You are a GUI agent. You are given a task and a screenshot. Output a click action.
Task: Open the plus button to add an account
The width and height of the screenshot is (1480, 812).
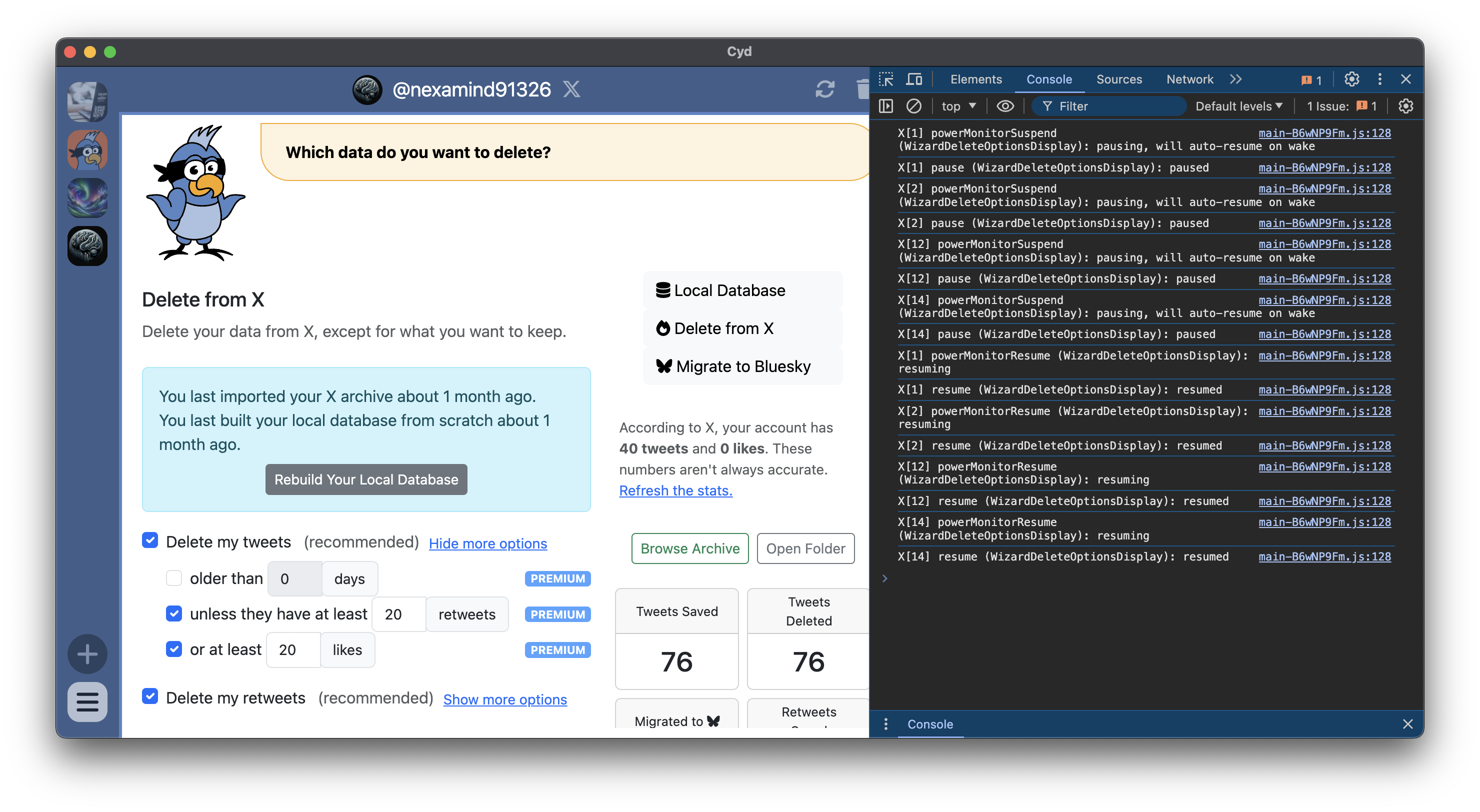87,653
